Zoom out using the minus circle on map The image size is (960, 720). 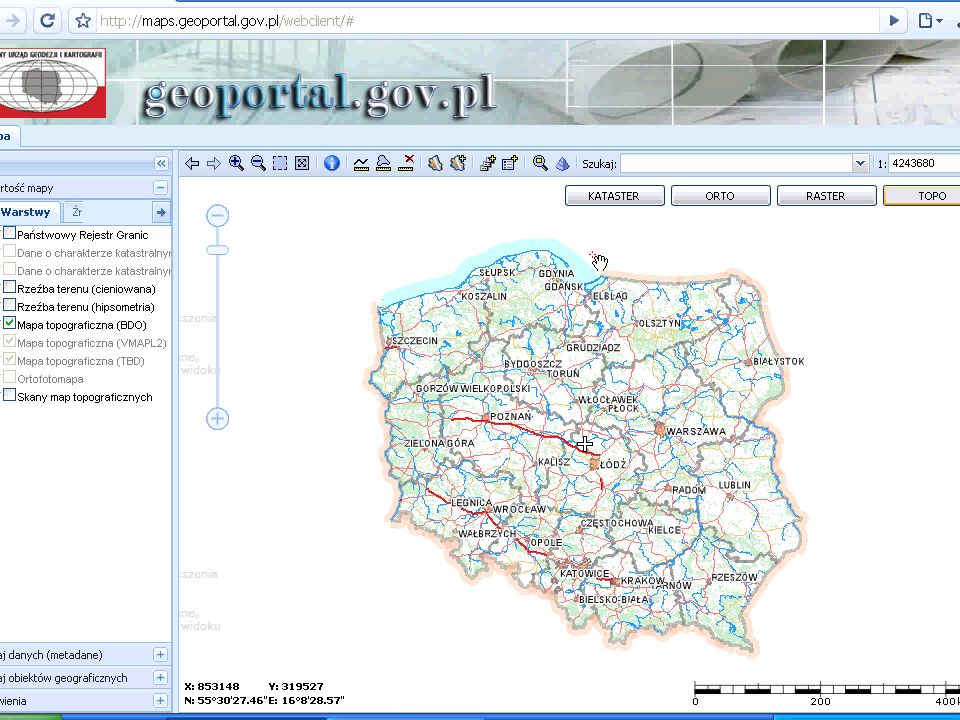point(217,216)
